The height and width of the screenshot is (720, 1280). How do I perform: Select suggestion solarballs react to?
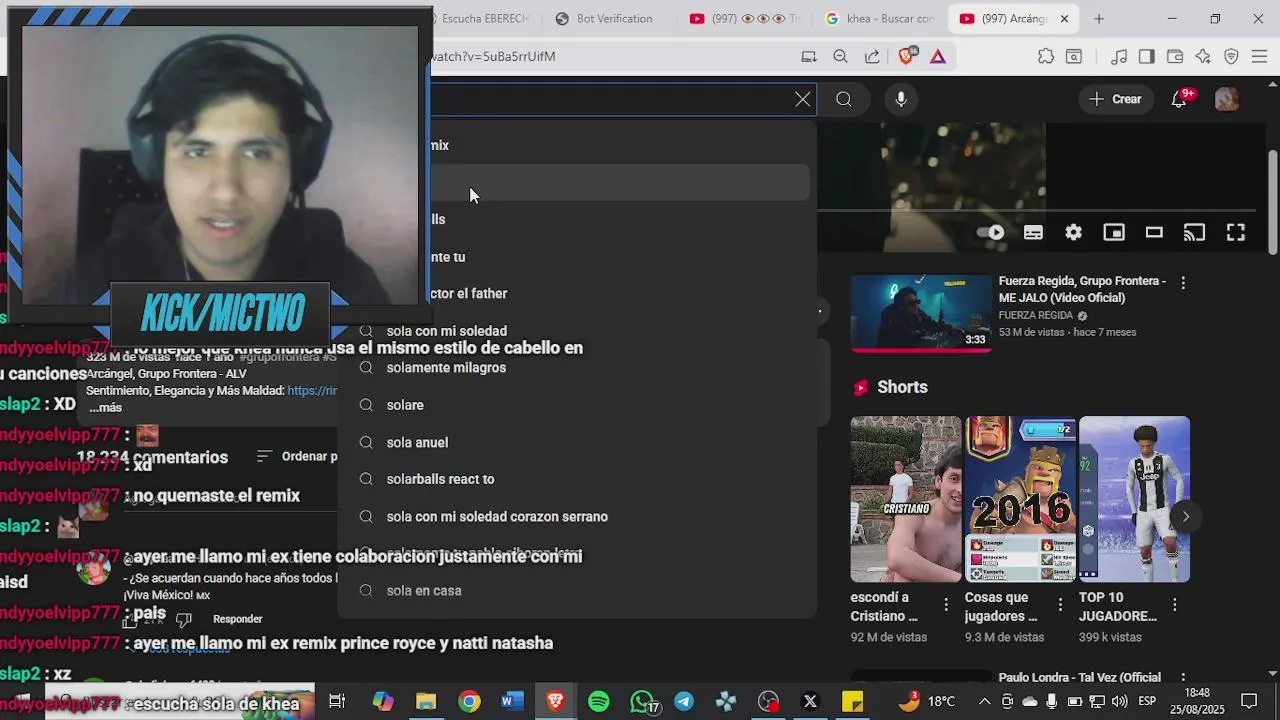tap(577, 479)
